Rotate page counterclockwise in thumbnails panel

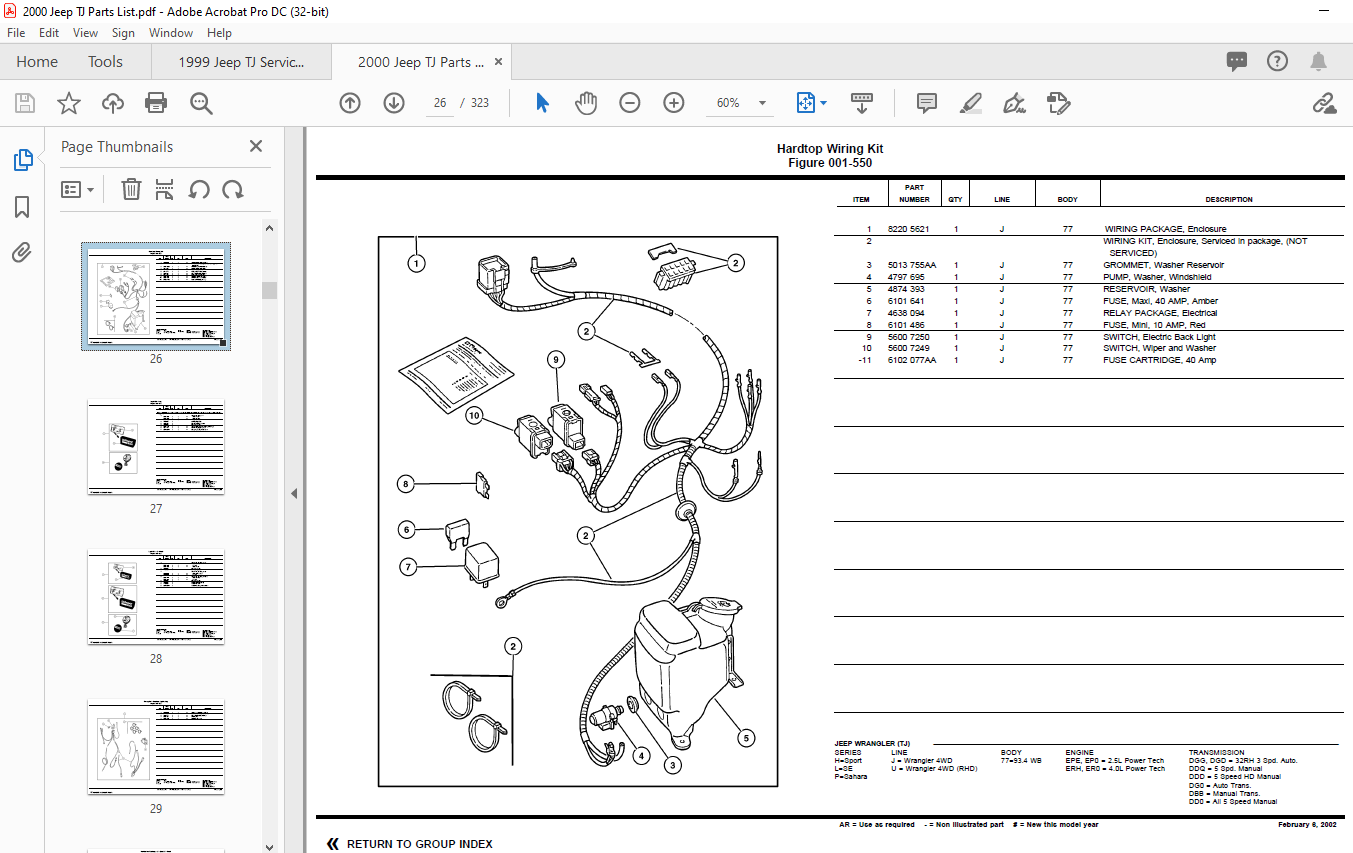(199, 189)
